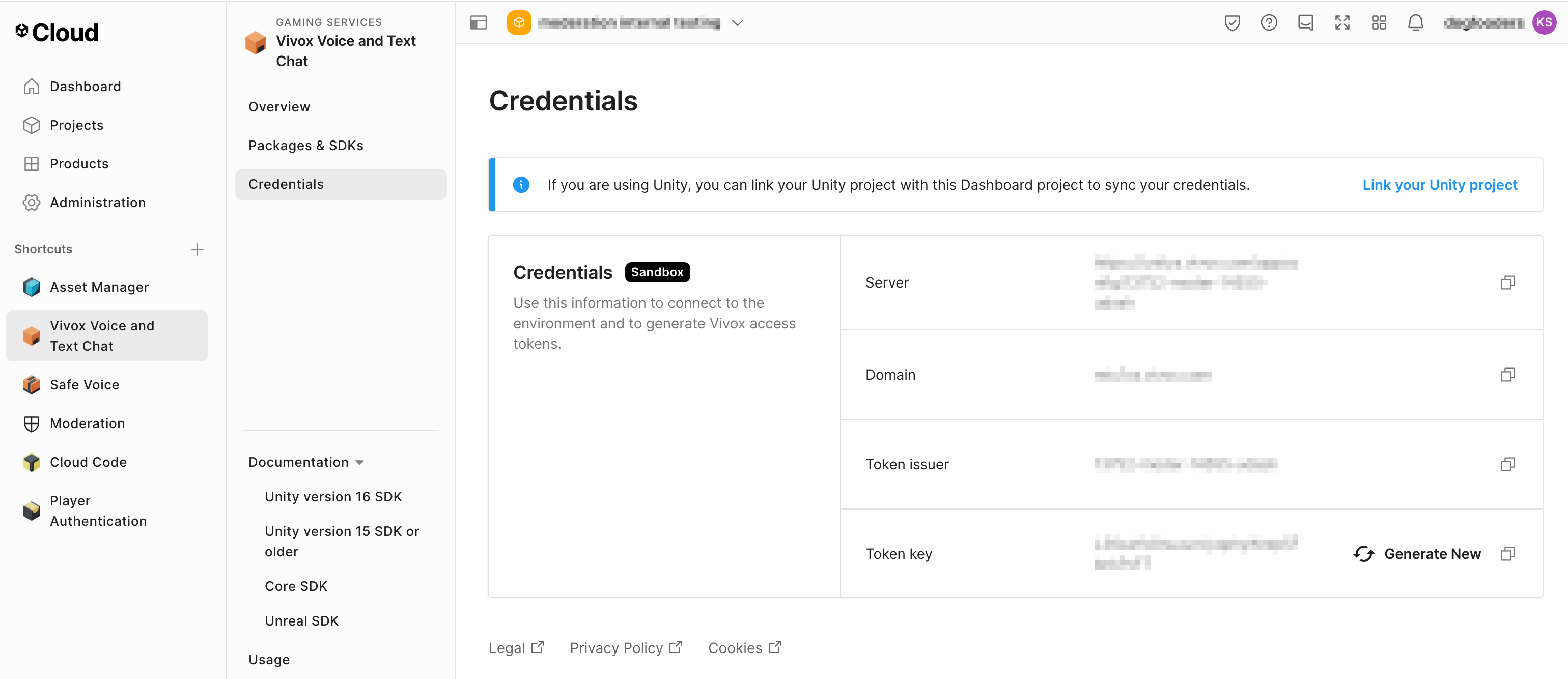
Task: Switch to the Packages & SDKs tab
Action: pos(305,145)
